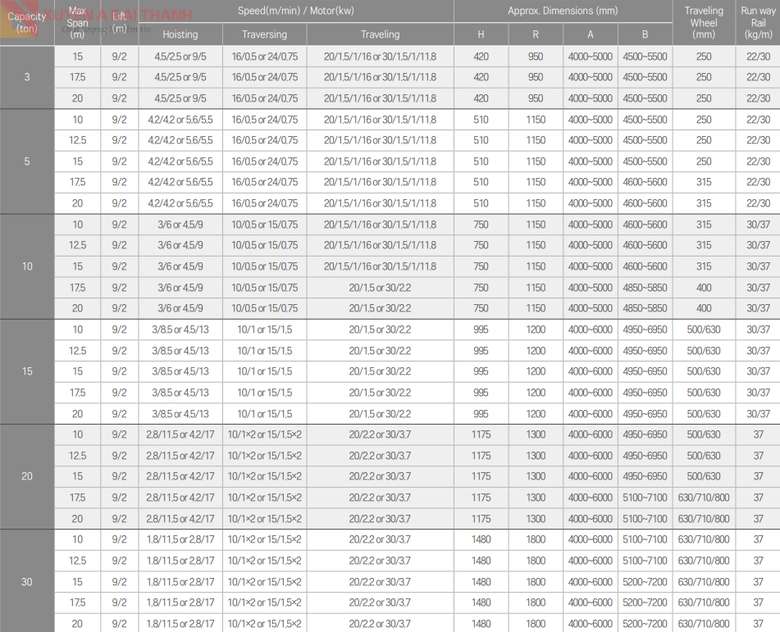Click the Lift (m) column header
Screen dimensions: 780x632
(x=119, y=22)
